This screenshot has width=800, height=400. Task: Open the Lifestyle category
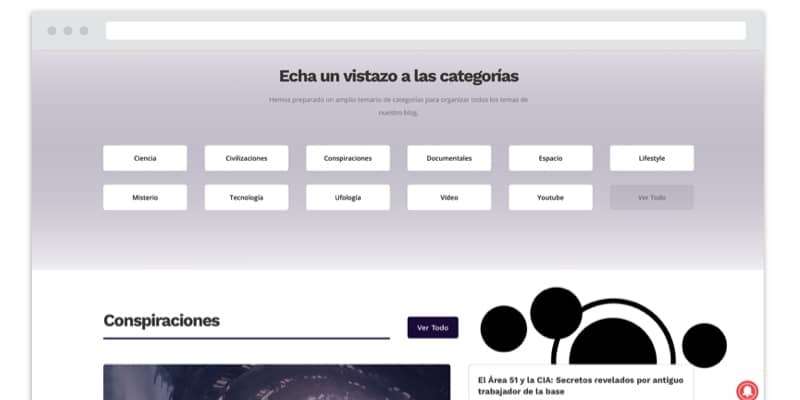point(652,158)
